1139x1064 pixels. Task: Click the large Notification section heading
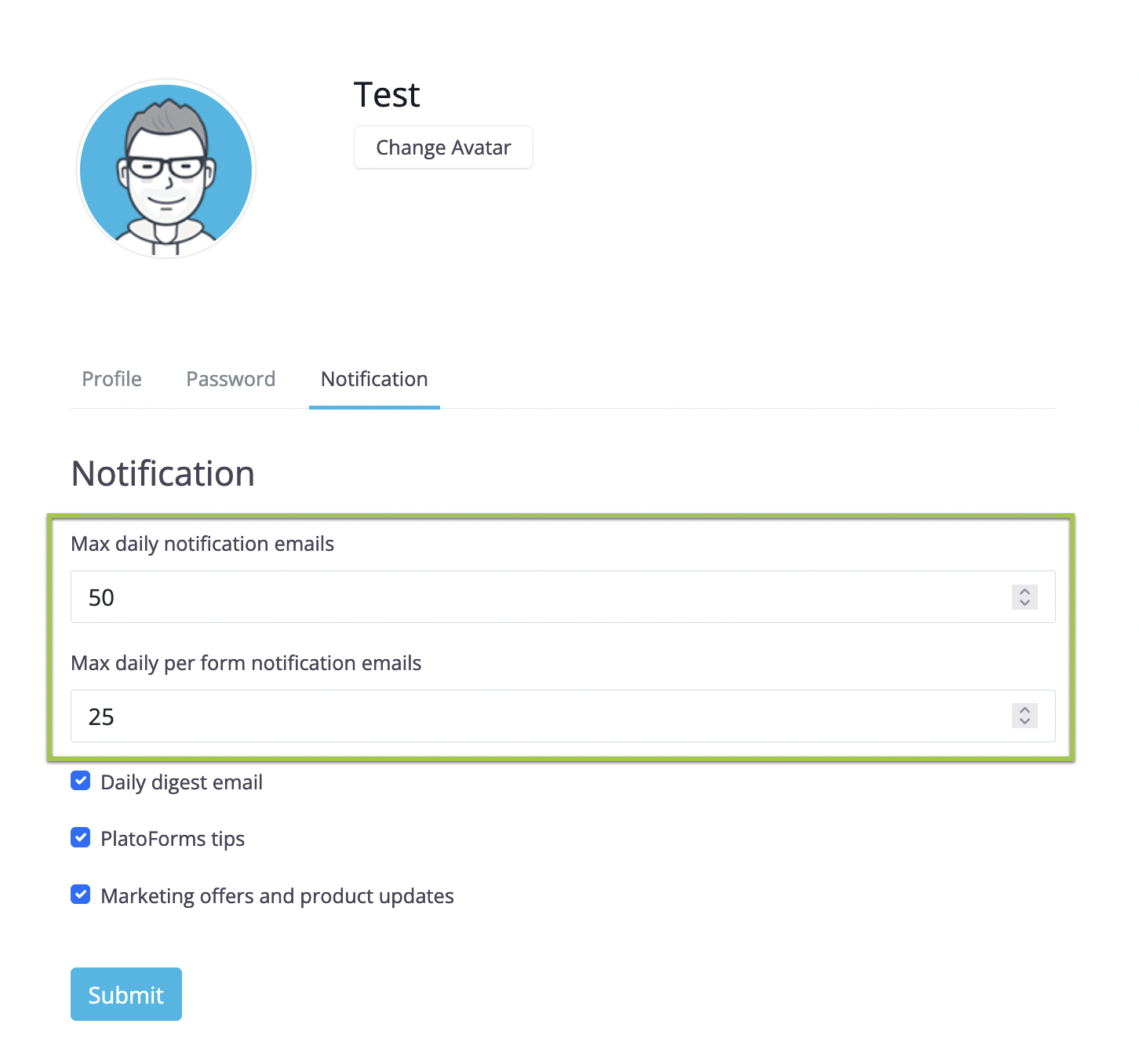[163, 474]
